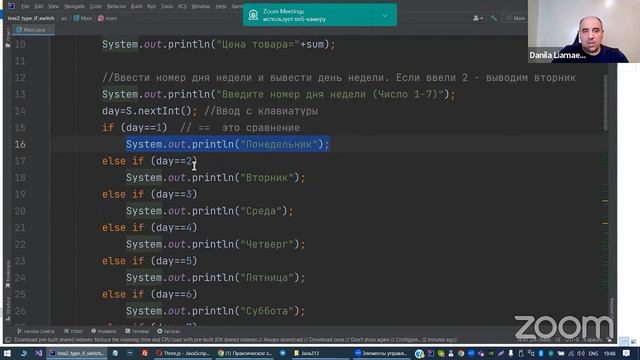
Task: Open the Edit menu
Action: tap(39, 6)
